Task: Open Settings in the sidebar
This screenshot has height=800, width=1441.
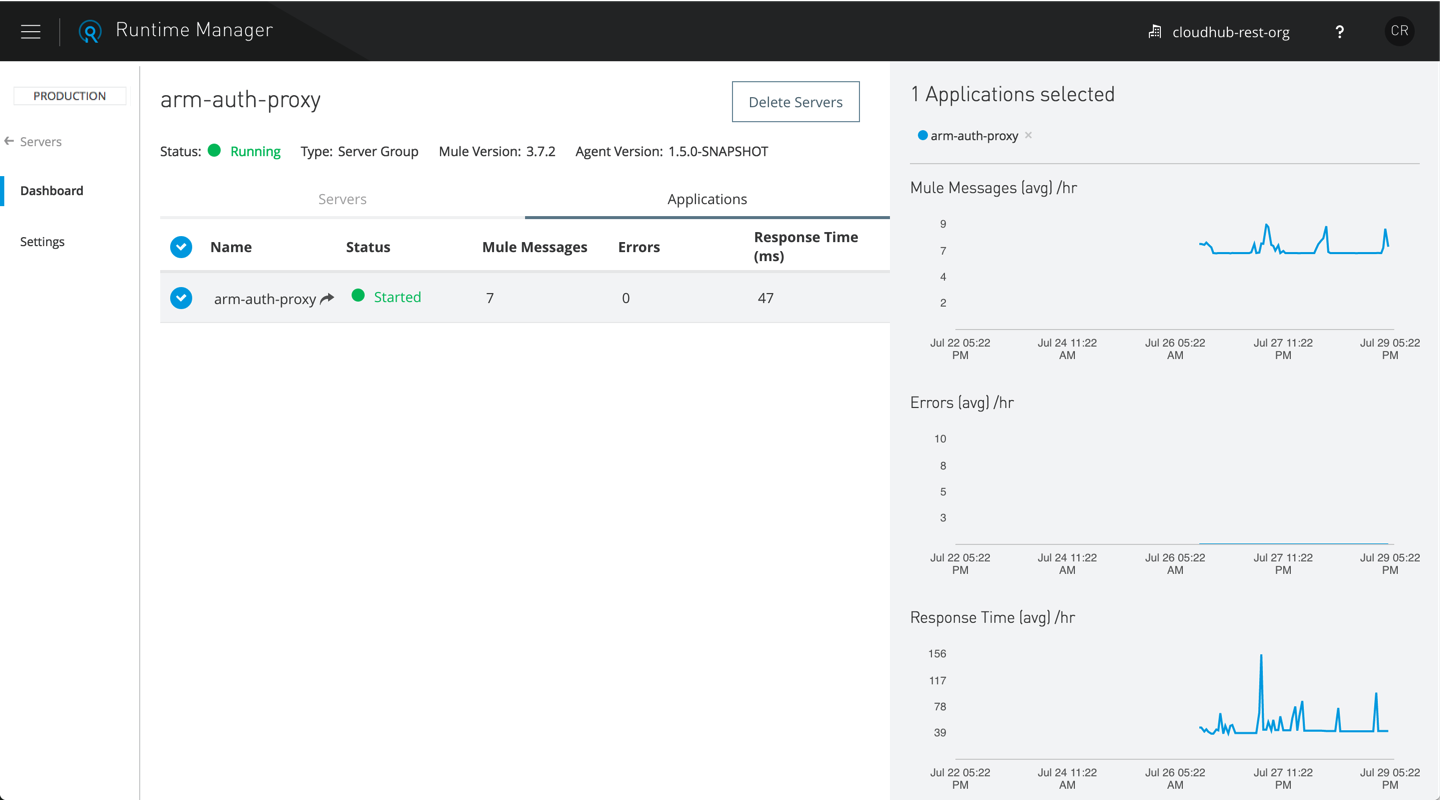Action: [42, 242]
